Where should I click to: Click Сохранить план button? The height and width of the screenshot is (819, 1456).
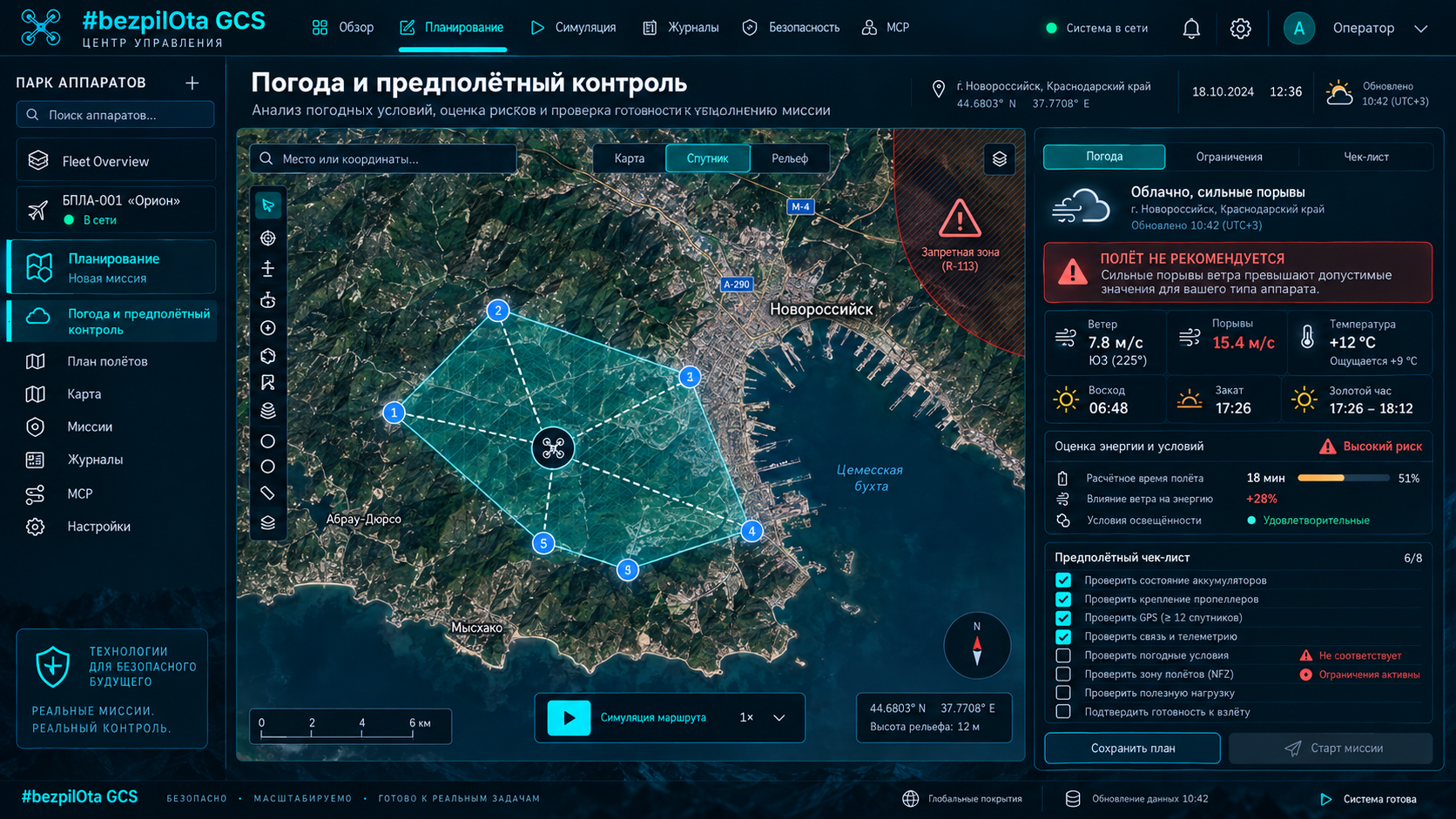coord(1132,749)
